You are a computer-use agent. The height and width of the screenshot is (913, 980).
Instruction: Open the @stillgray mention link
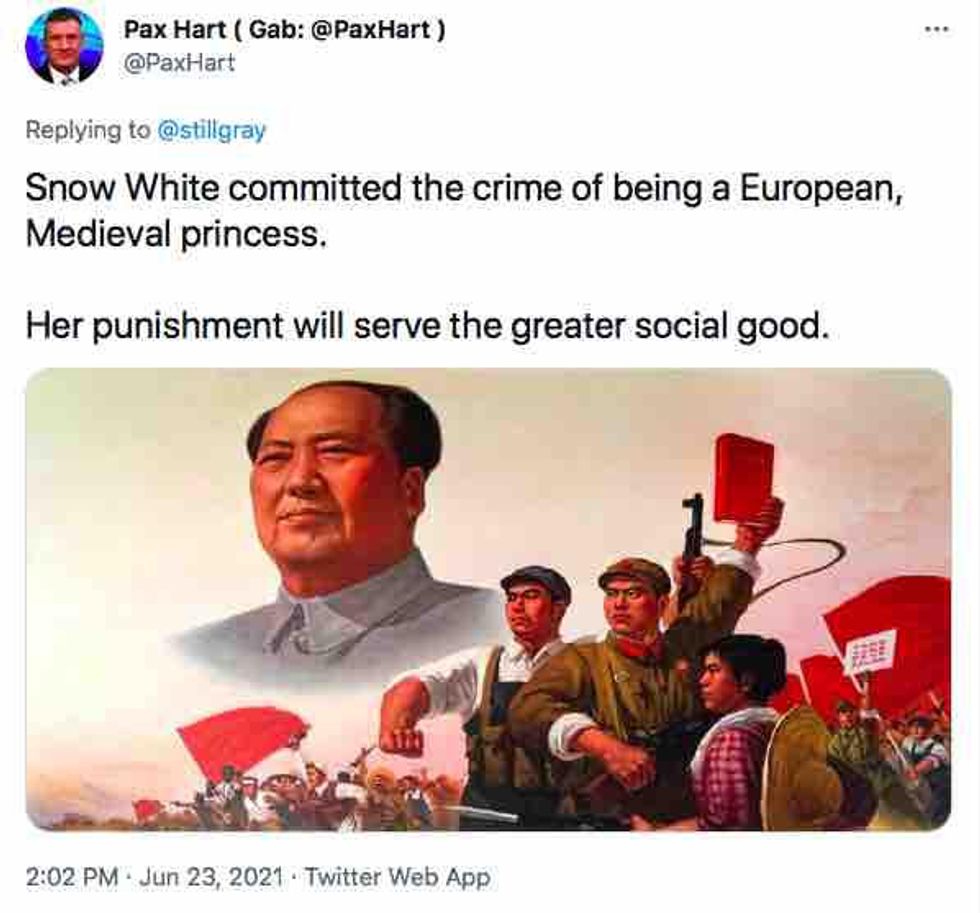pos(212,130)
